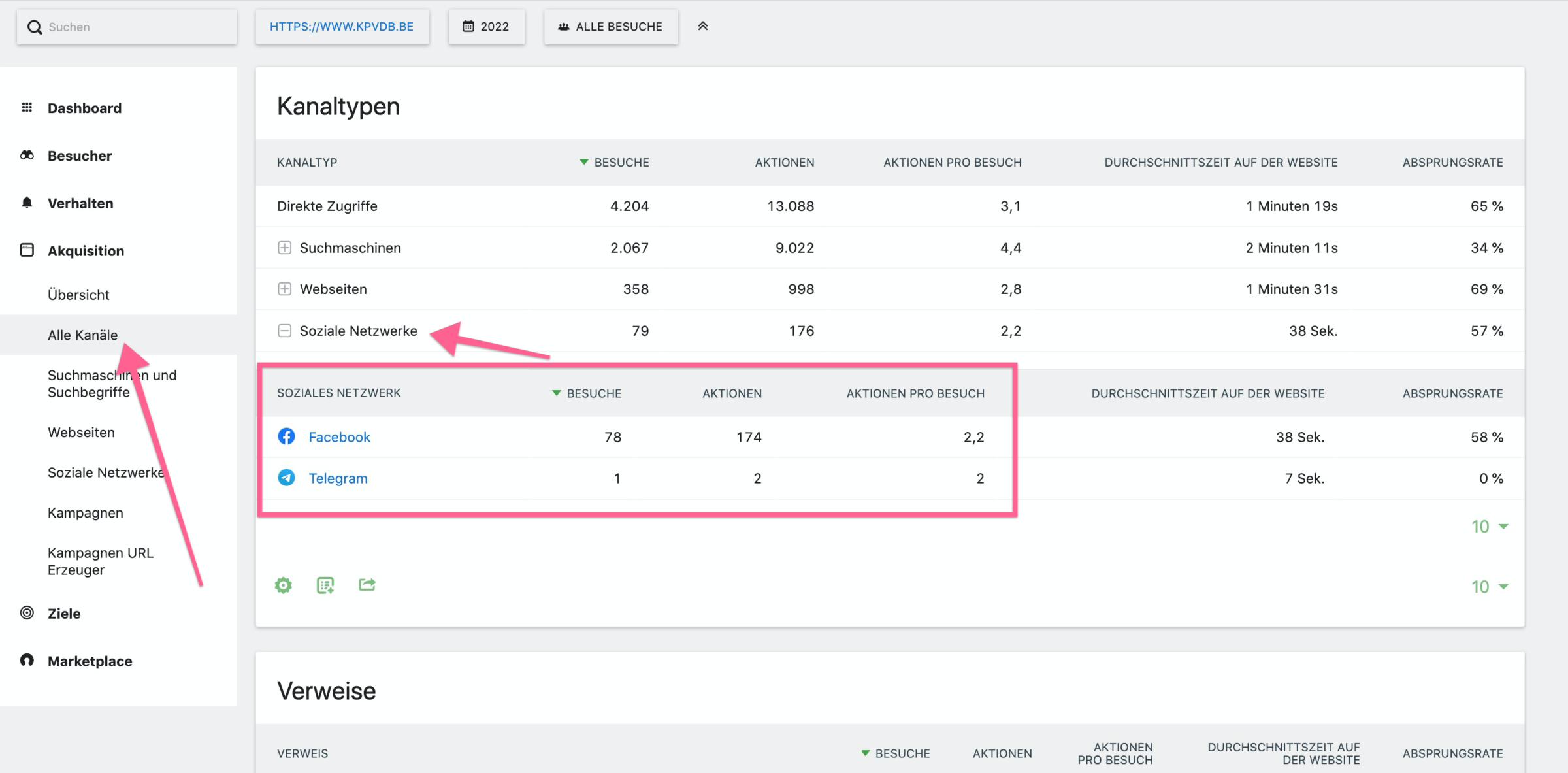
Task: Click the Facebook logo icon
Action: pos(286,436)
